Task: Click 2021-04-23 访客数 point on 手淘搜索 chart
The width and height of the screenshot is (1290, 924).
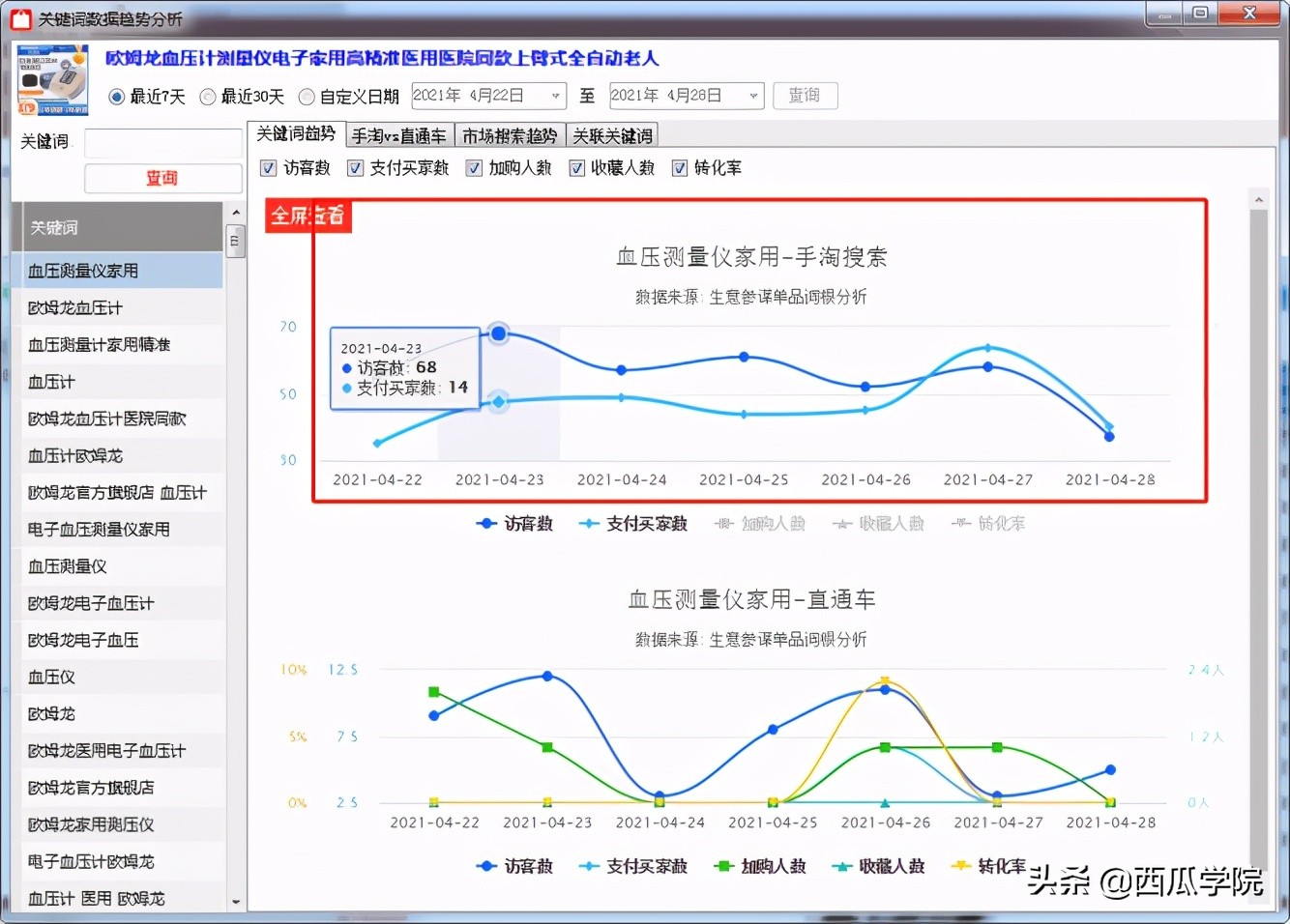Action: click(x=498, y=333)
